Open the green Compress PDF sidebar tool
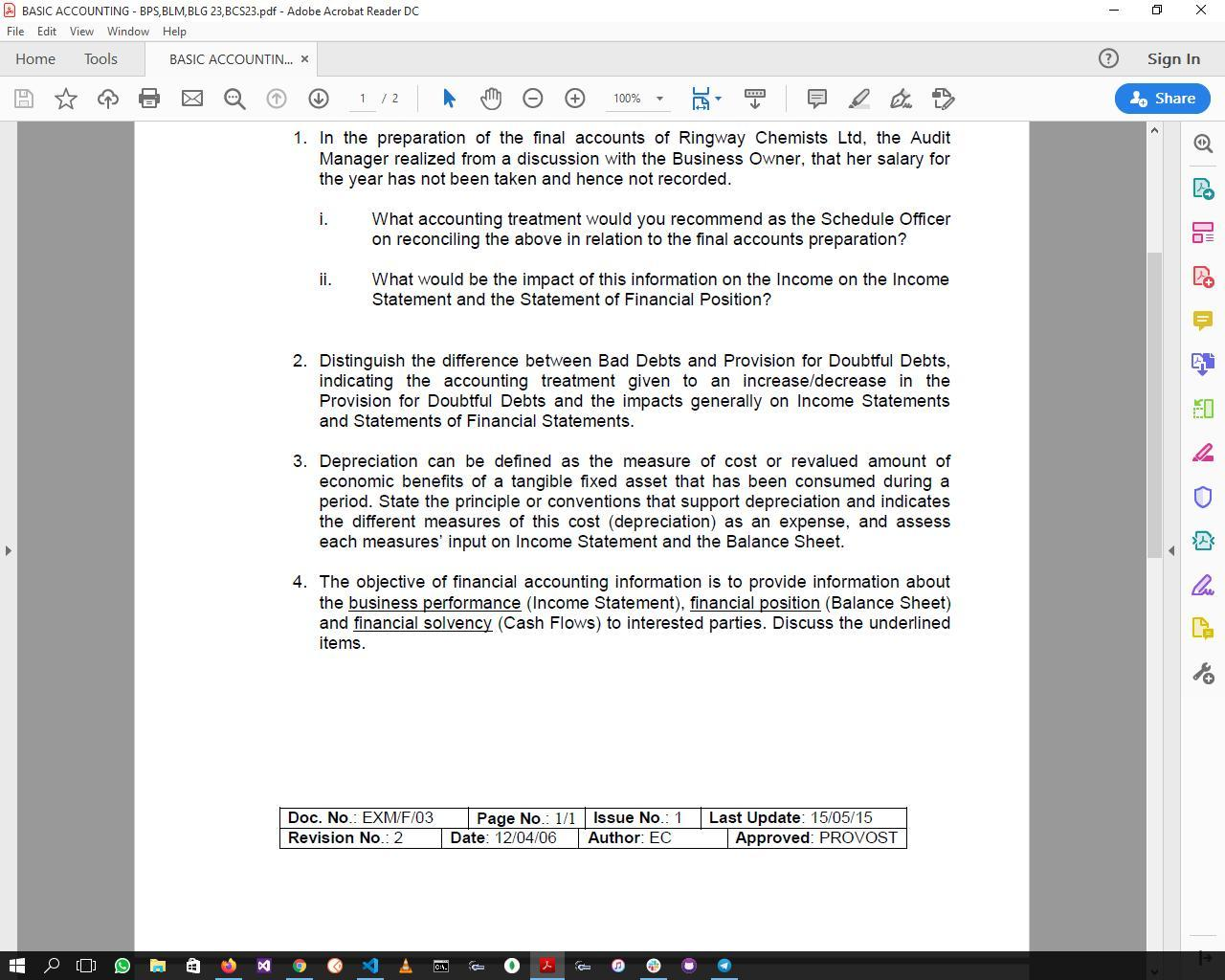This screenshot has height=980, width=1225. click(1203, 409)
